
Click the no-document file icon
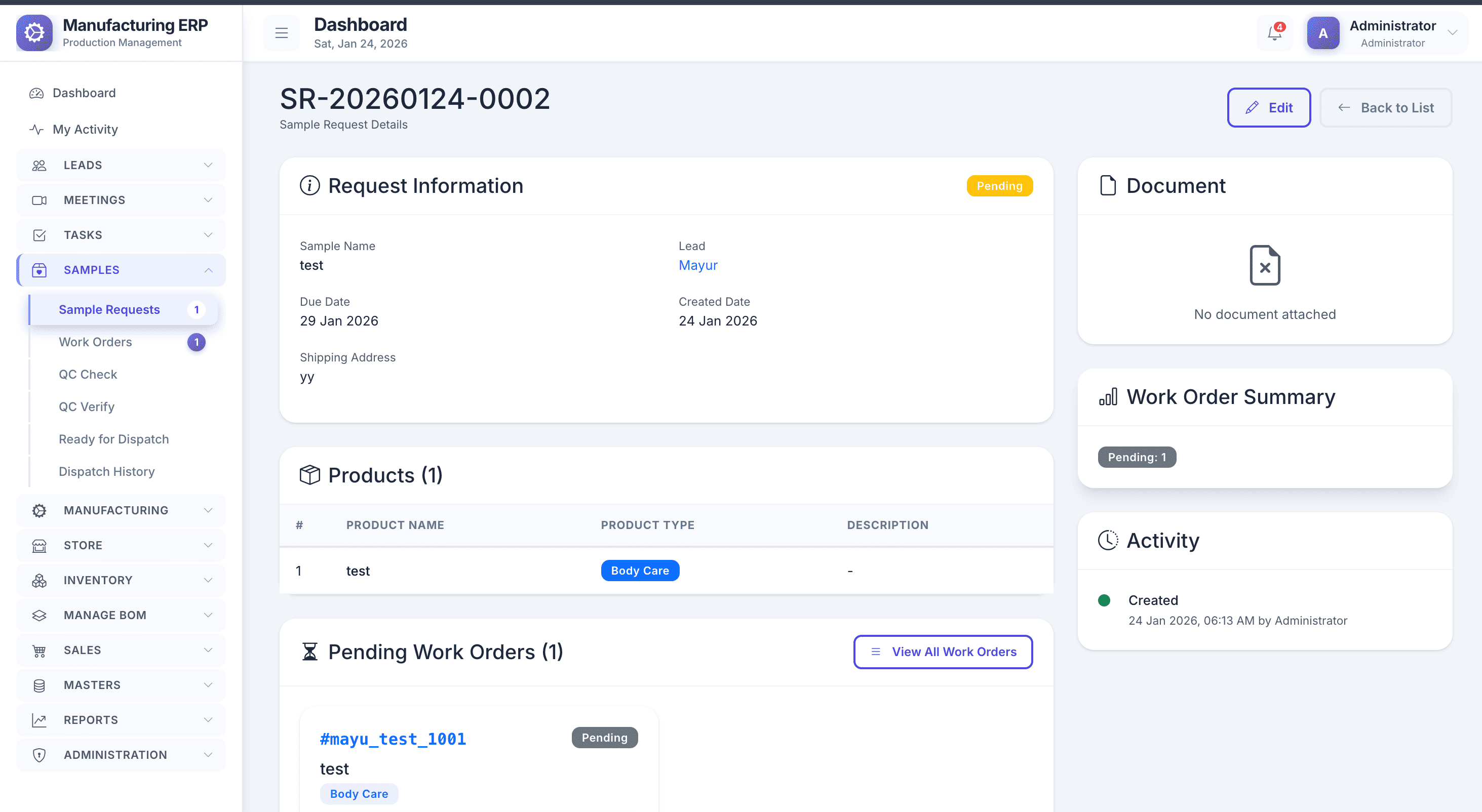1265,266
